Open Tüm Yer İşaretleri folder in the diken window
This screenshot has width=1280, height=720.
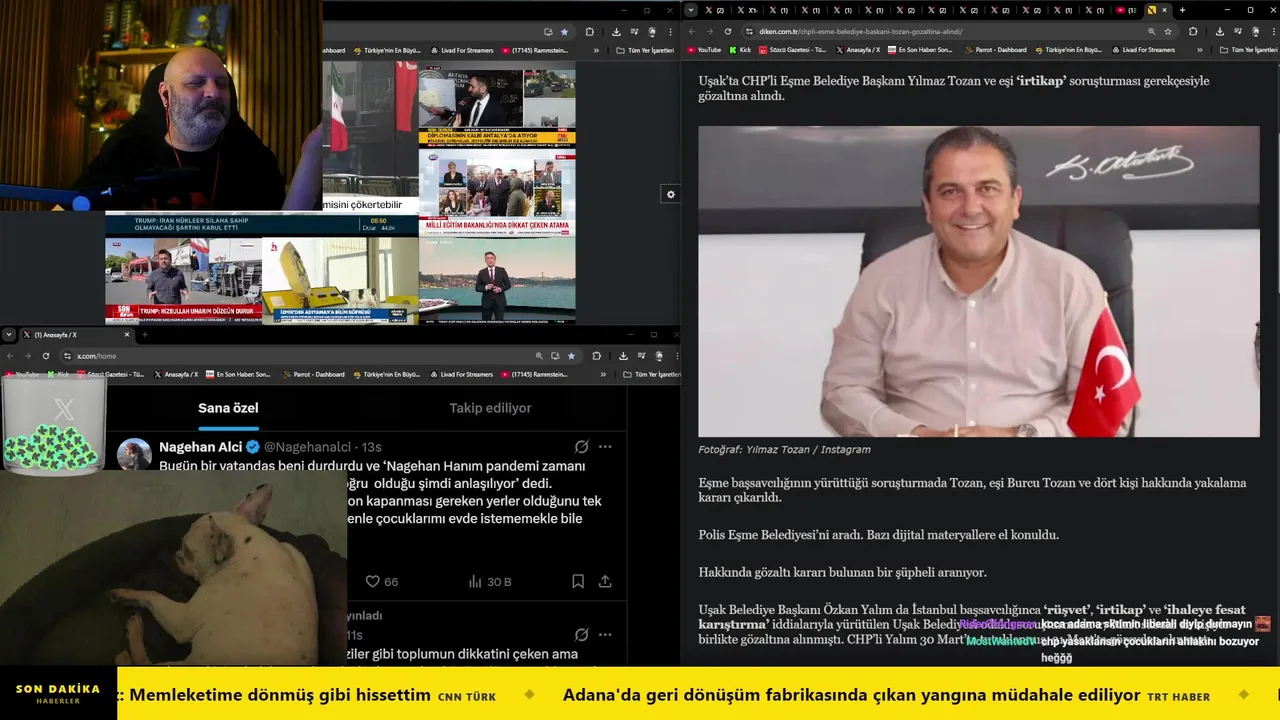click(x=1249, y=49)
